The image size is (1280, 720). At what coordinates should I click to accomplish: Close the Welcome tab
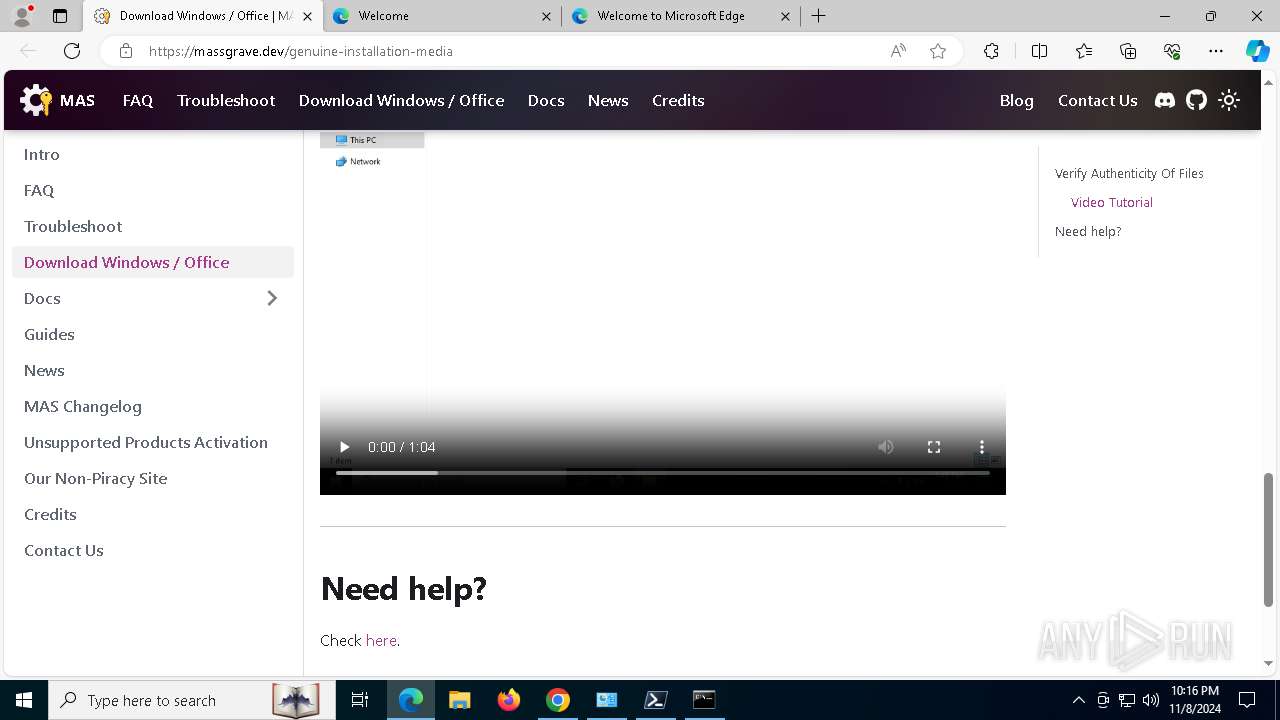click(546, 16)
